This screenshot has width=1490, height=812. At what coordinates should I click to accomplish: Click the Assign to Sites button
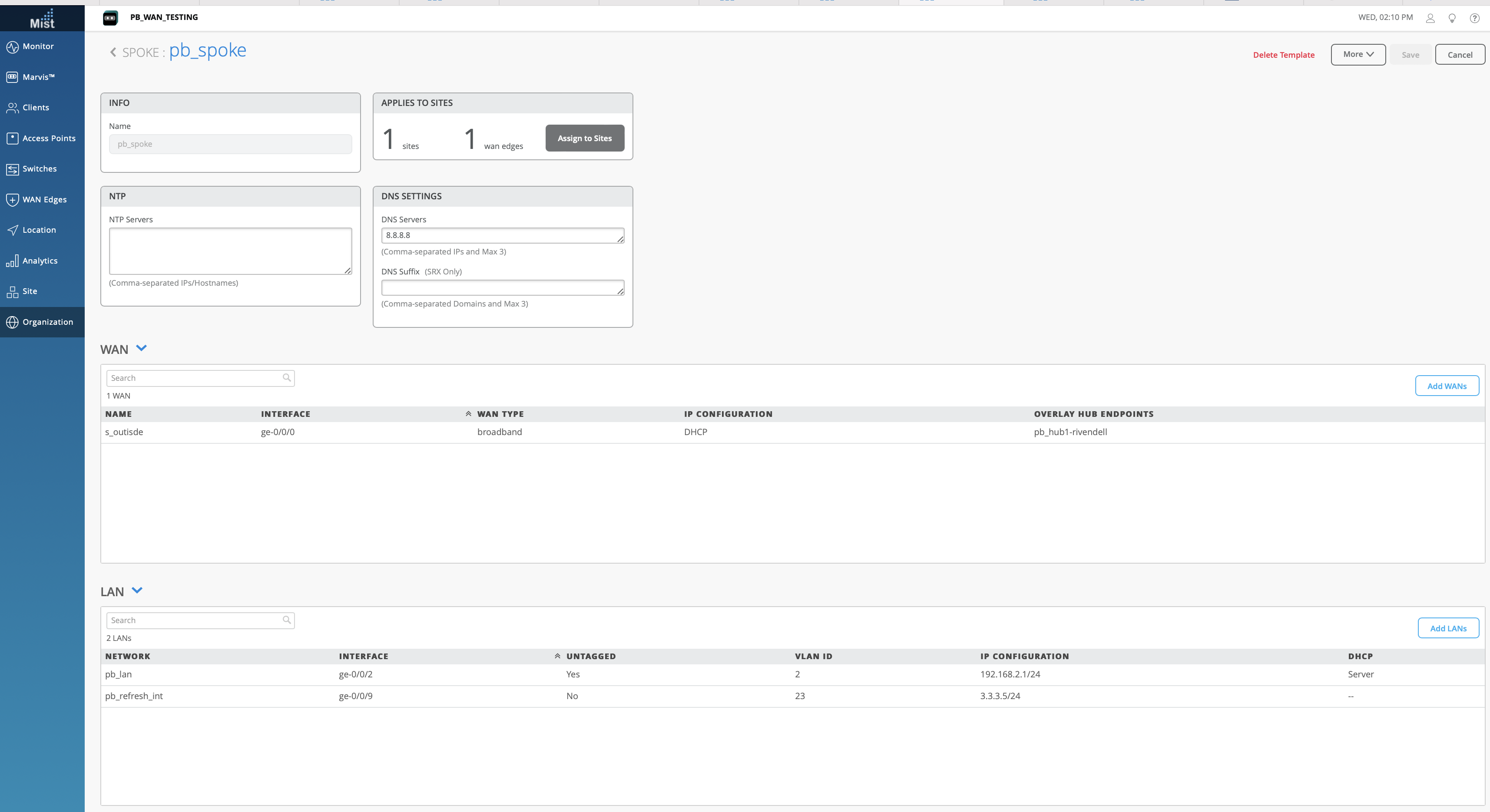[x=584, y=138]
